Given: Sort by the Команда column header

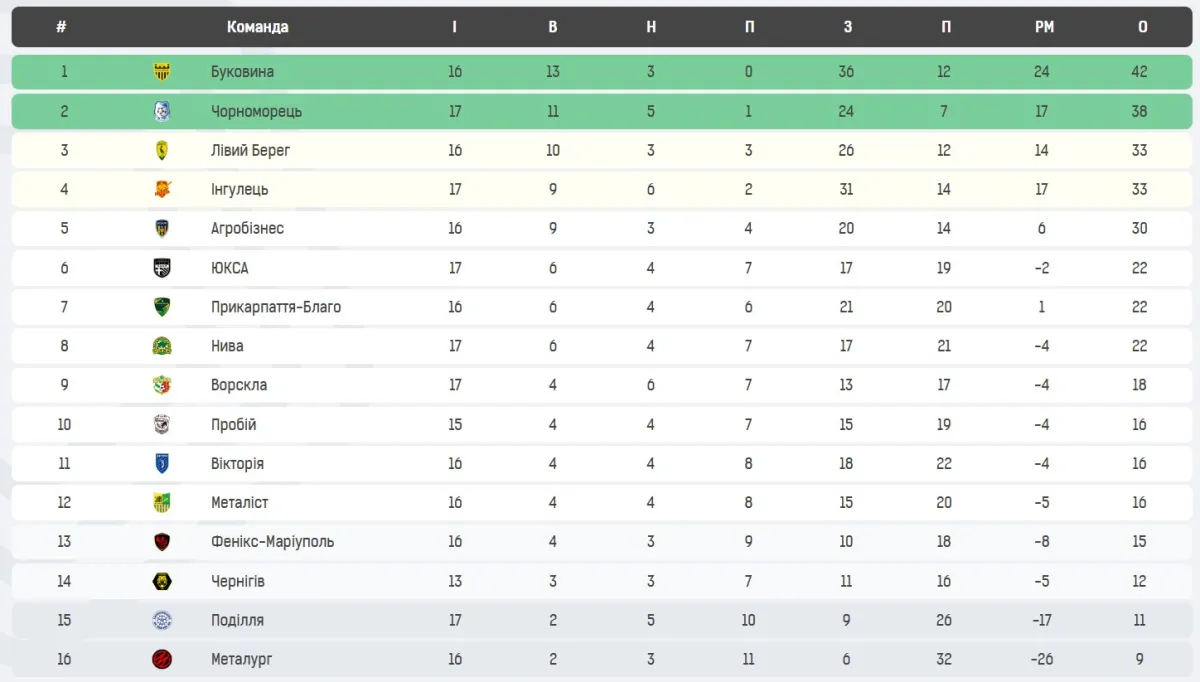Looking at the screenshot, I should point(257,27).
